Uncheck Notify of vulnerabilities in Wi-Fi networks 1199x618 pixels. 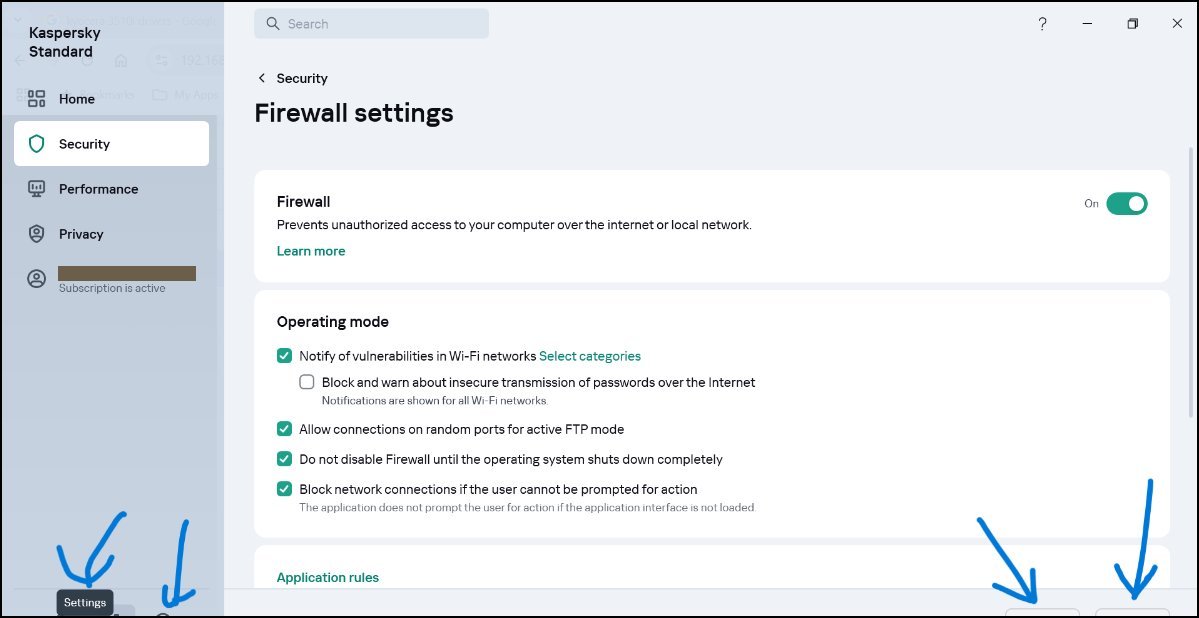pyautogui.click(x=284, y=356)
